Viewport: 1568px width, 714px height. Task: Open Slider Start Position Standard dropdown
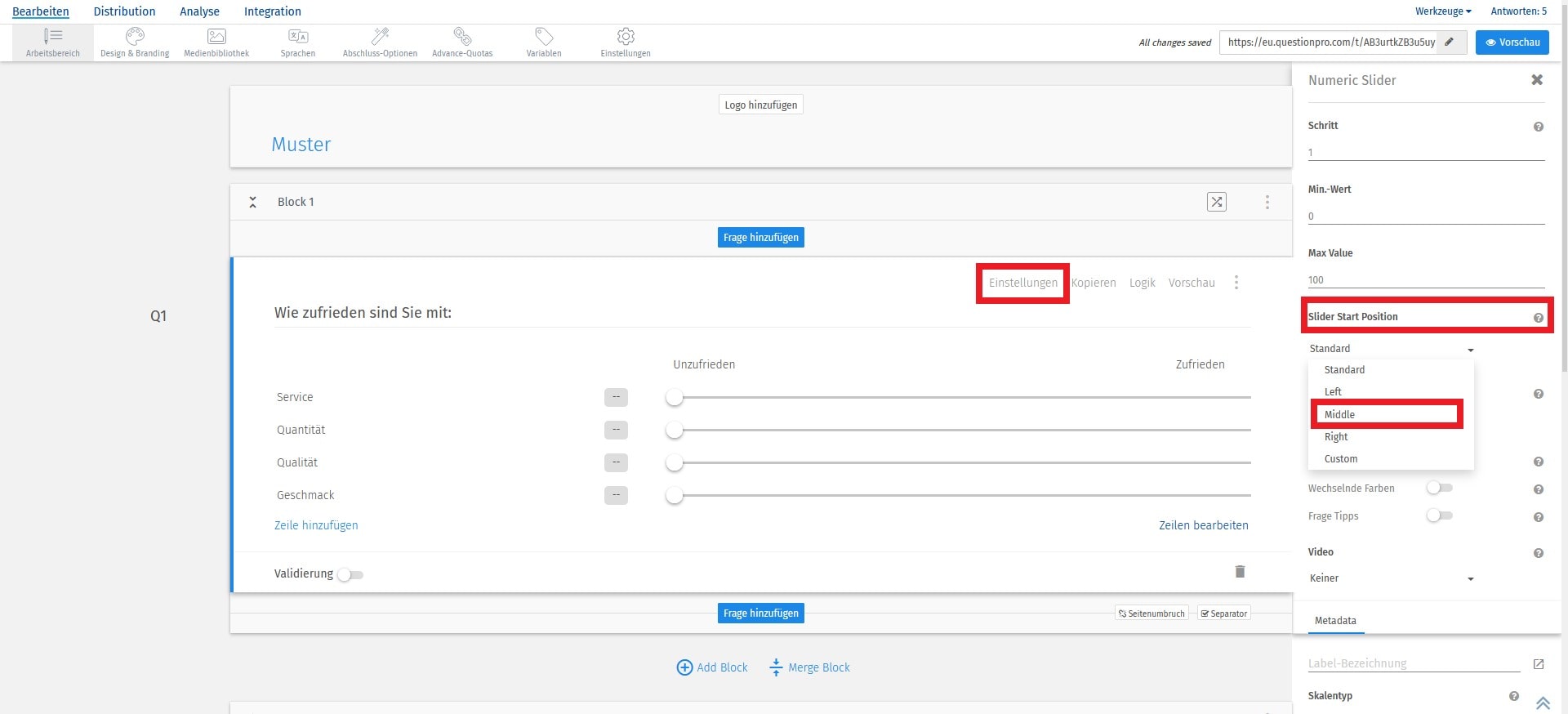1392,349
